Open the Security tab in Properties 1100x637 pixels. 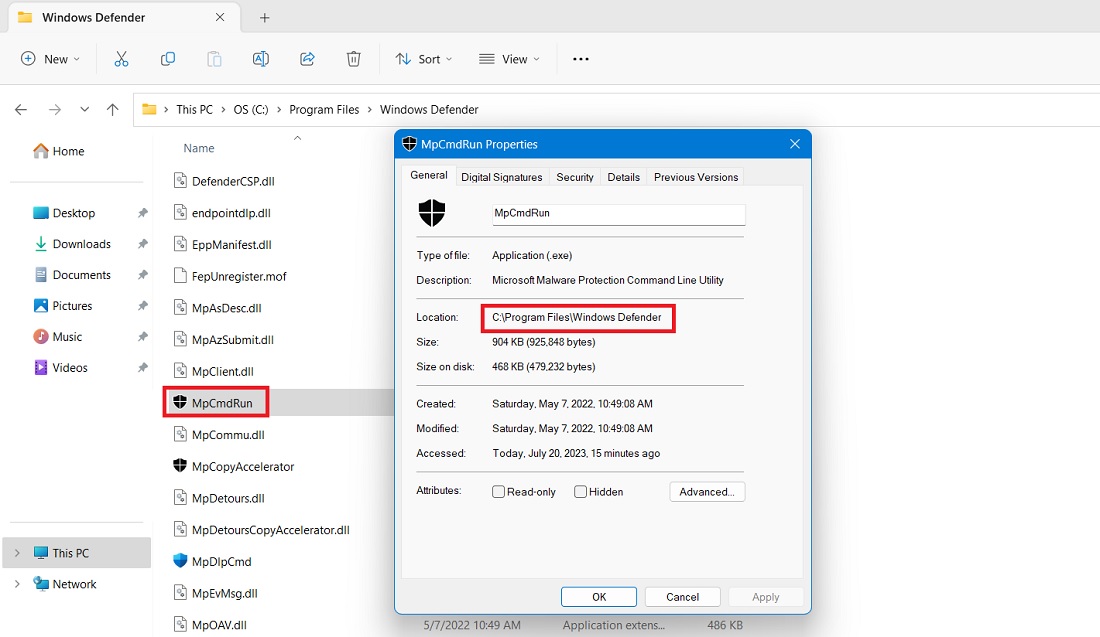[x=574, y=177]
